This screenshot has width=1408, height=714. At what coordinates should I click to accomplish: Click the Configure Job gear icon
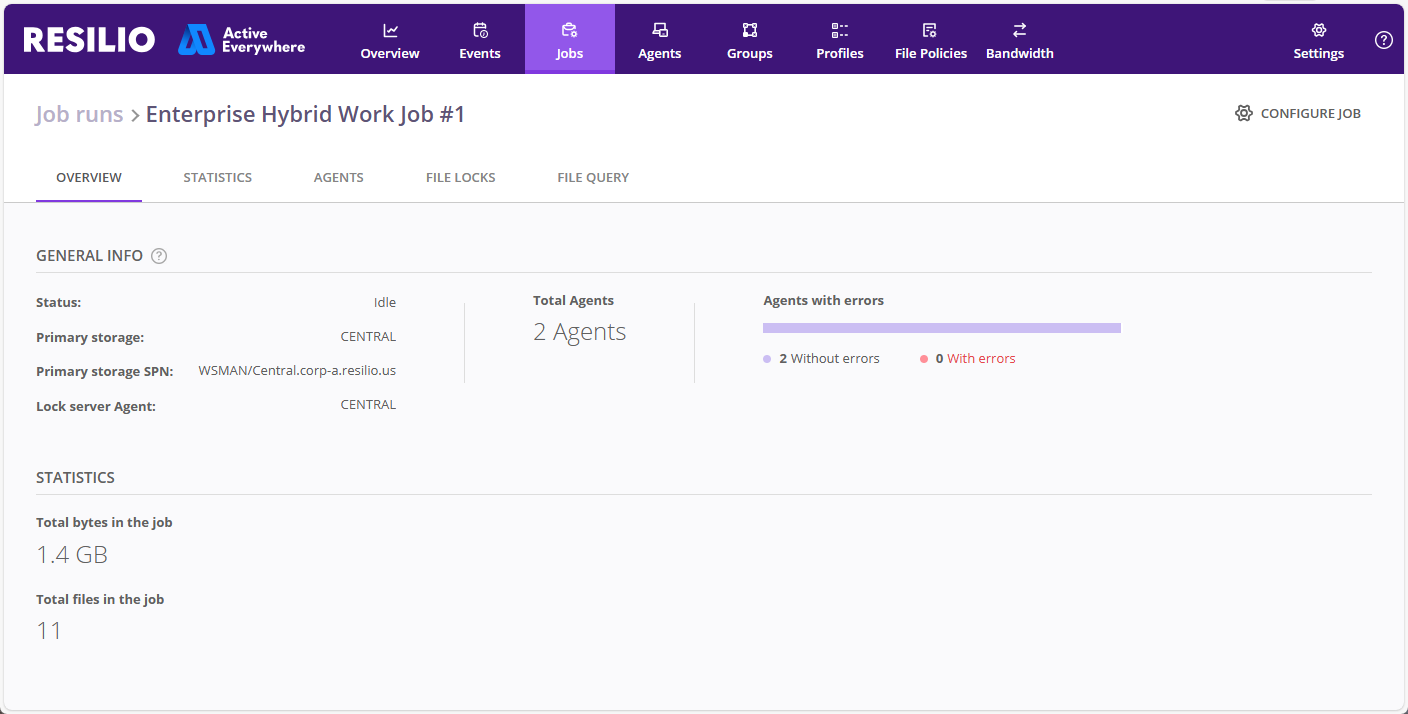point(1244,113)
